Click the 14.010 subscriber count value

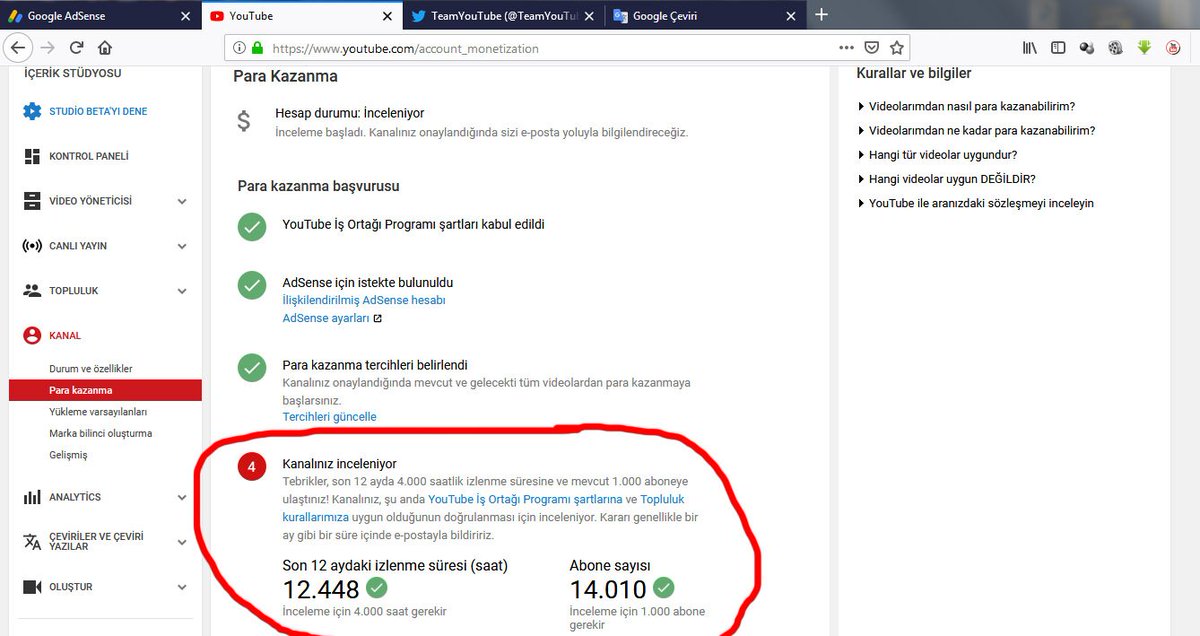tap(608, 589)
